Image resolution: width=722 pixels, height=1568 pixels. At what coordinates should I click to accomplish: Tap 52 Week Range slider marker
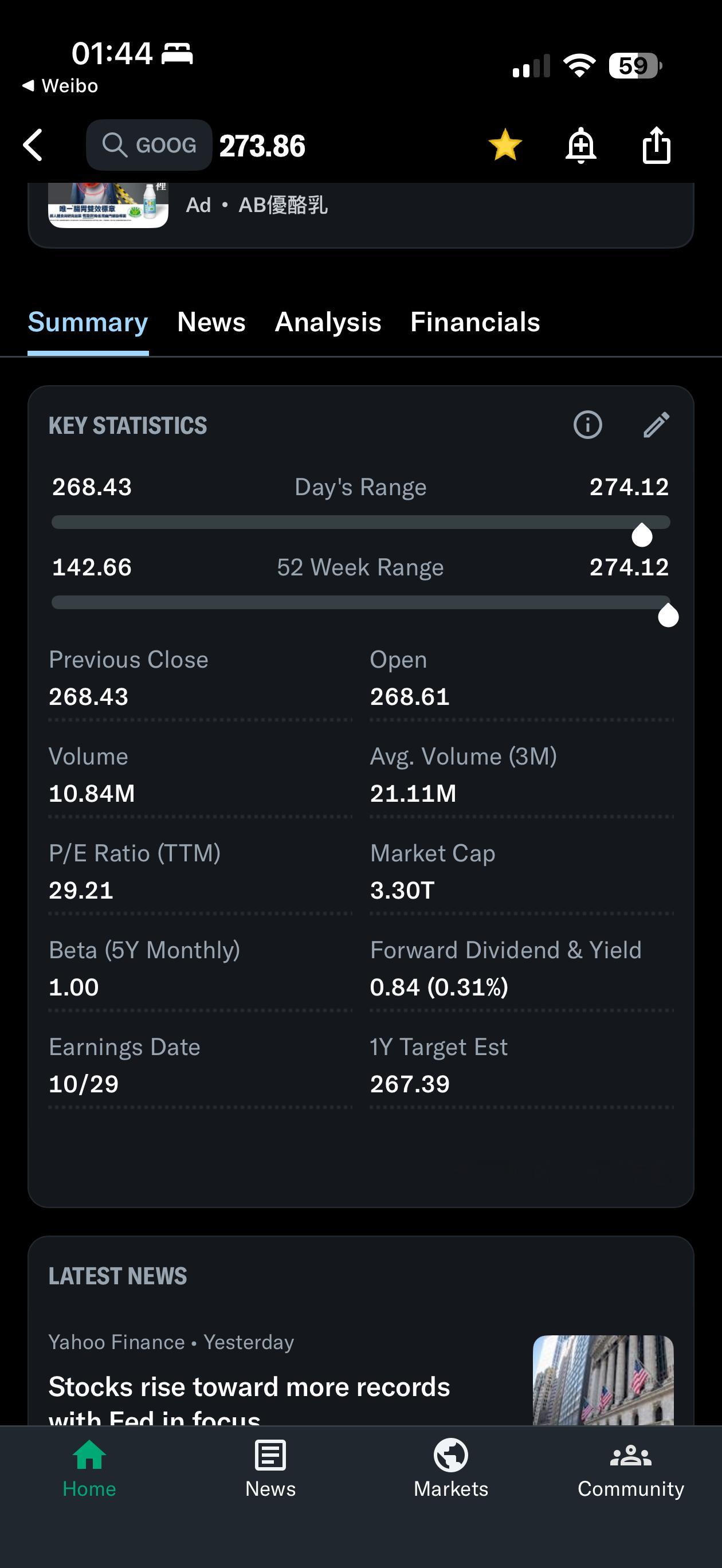pos(668,616)
